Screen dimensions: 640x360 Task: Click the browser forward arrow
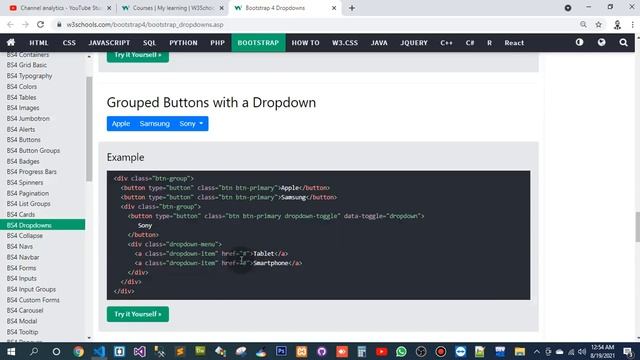coord(25,24)
